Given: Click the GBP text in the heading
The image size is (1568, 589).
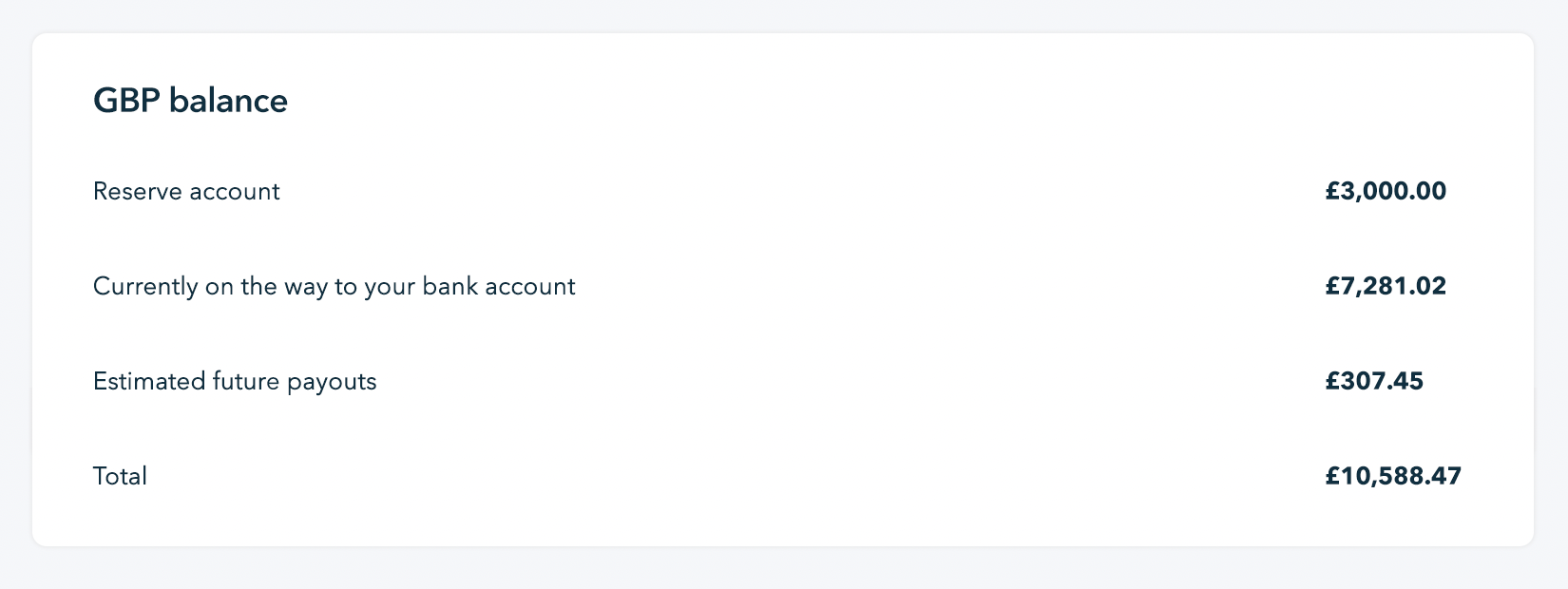Looking at the screenshot, I should [x=126, y=101].
